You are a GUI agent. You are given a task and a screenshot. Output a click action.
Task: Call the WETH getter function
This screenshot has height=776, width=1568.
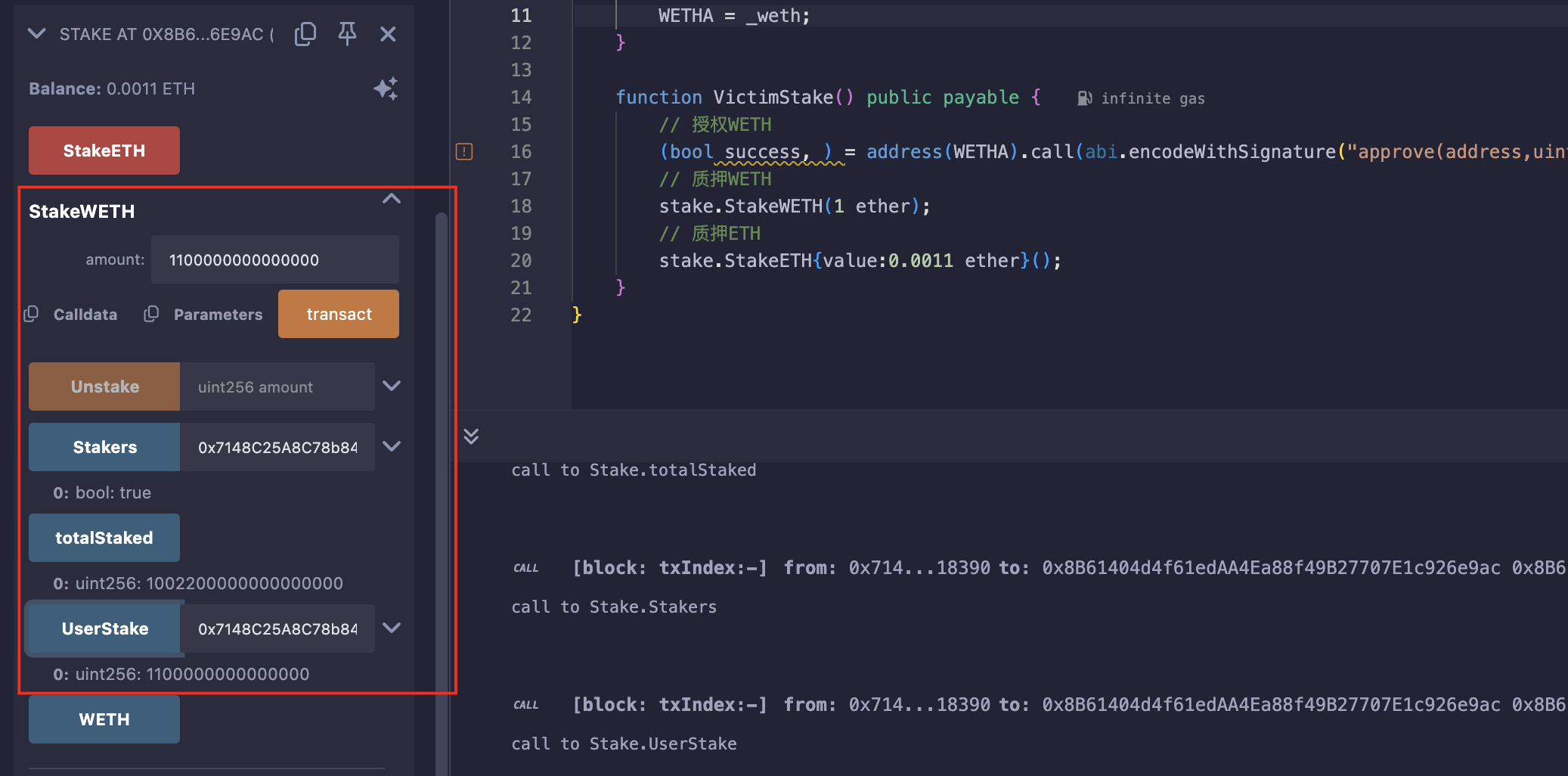click(x=104, y=719)
